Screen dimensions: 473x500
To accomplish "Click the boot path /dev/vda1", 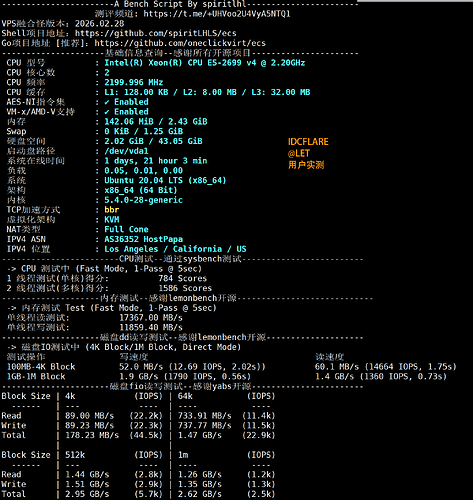I will click(126, 151).
